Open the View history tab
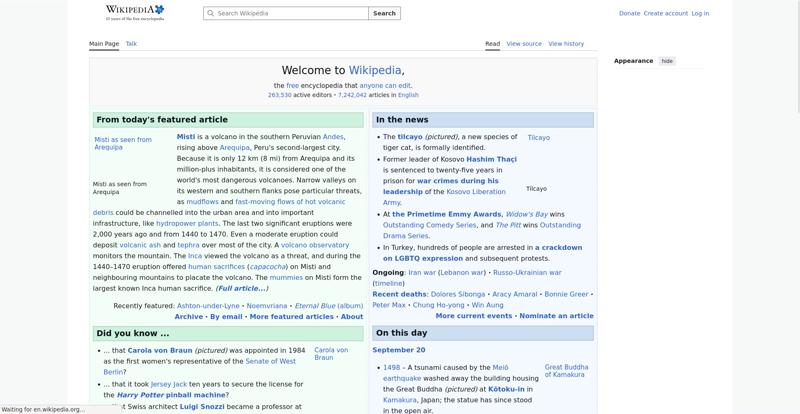800x414 pixels. coord(566,44)
